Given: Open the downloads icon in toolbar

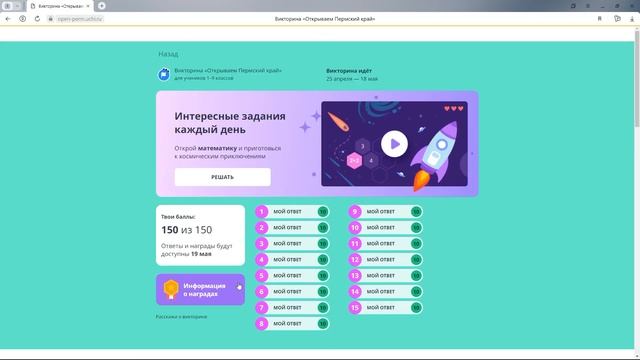Looking at the screenshot, I should click(632, 19).
